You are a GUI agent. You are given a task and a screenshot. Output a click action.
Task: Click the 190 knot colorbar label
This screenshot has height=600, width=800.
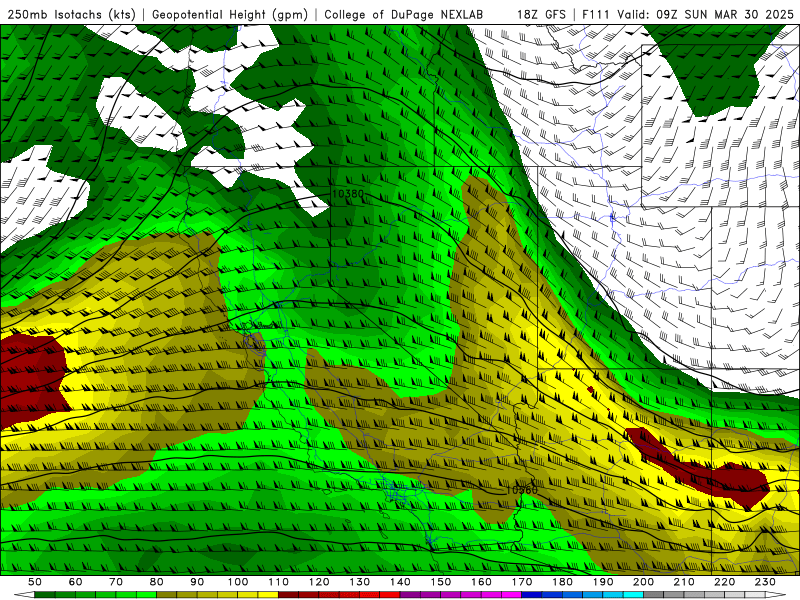tap(603, 582)
